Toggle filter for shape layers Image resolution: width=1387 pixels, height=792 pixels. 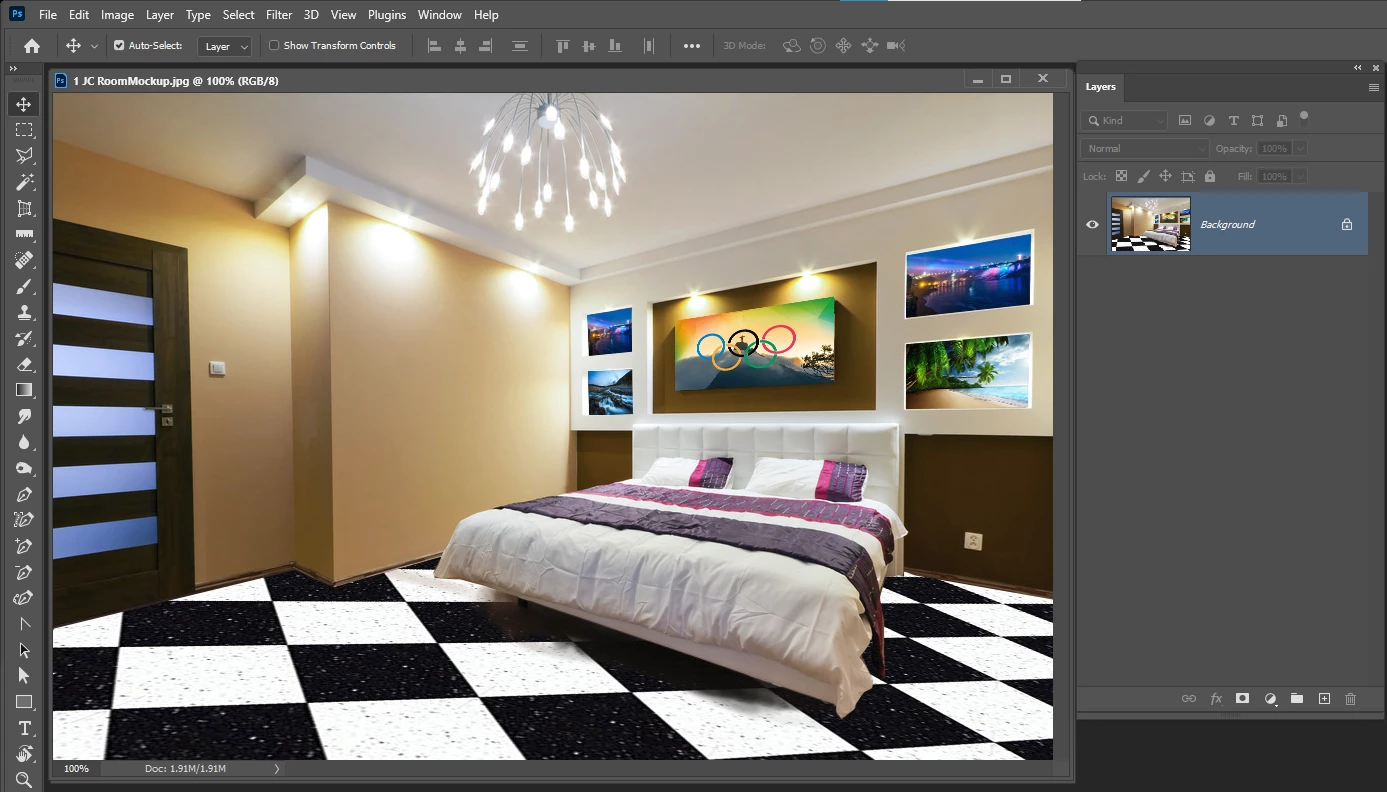click(x=1257, y=120)
